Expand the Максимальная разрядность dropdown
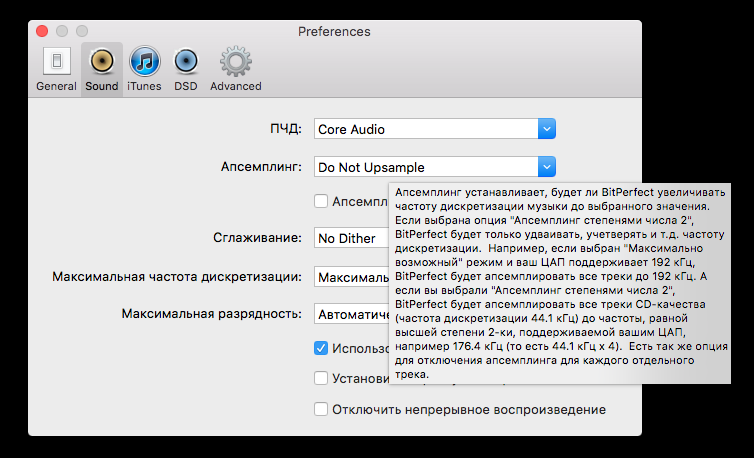The image size is (754, 458). tap(350, 314)
